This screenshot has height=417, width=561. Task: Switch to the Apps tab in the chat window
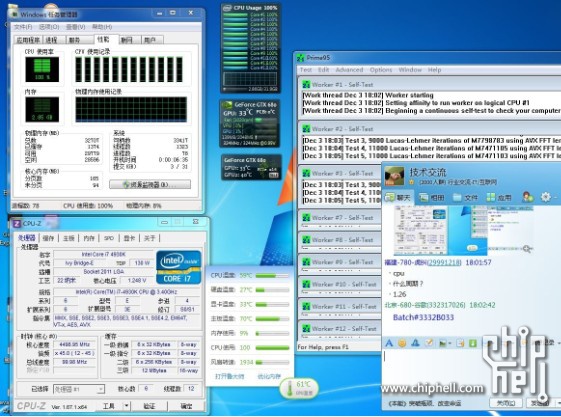coord(499,197)
